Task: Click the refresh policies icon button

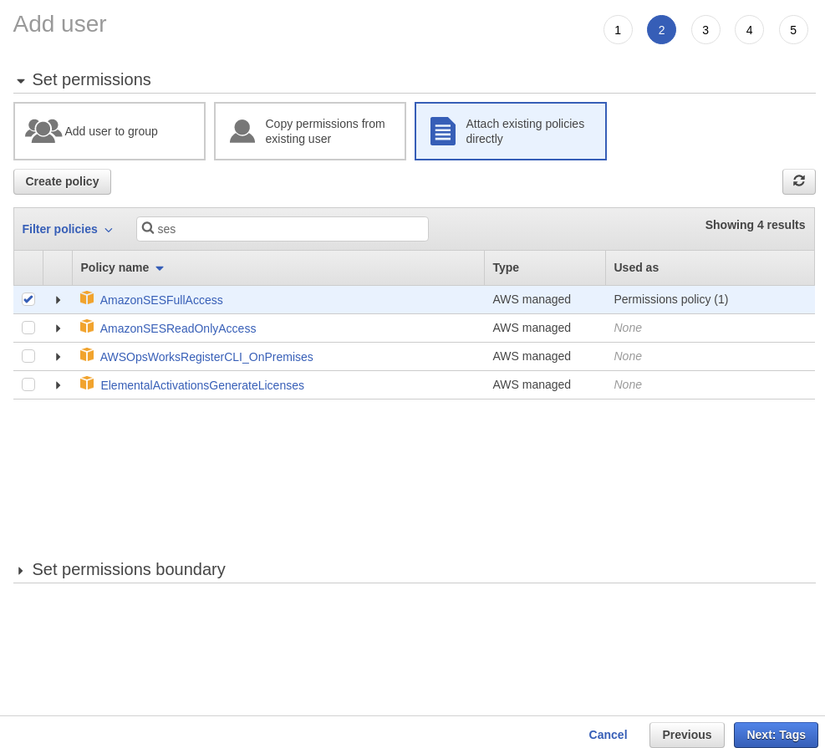Action: (x=798, y=181)
